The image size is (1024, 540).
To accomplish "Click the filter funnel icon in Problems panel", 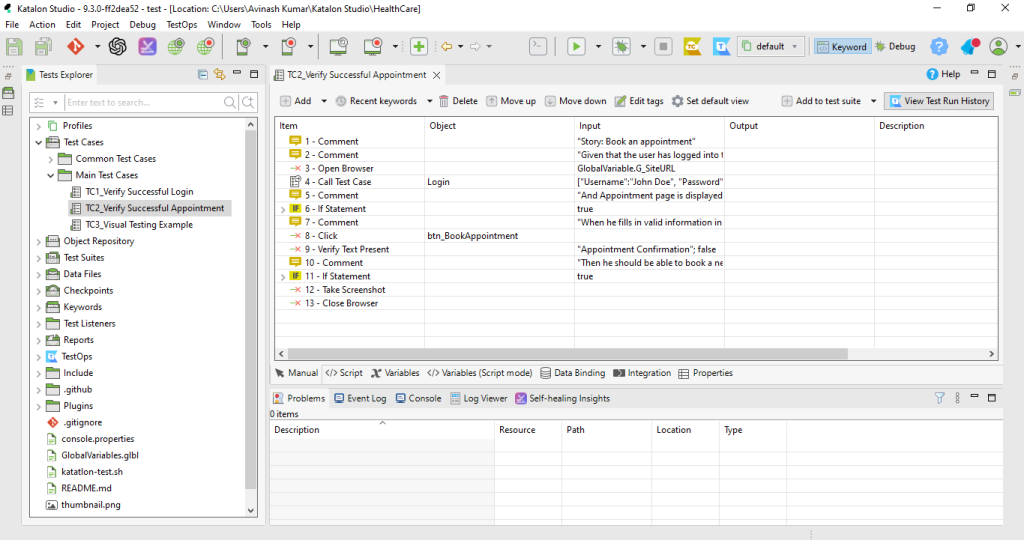I will pos(939,398).
